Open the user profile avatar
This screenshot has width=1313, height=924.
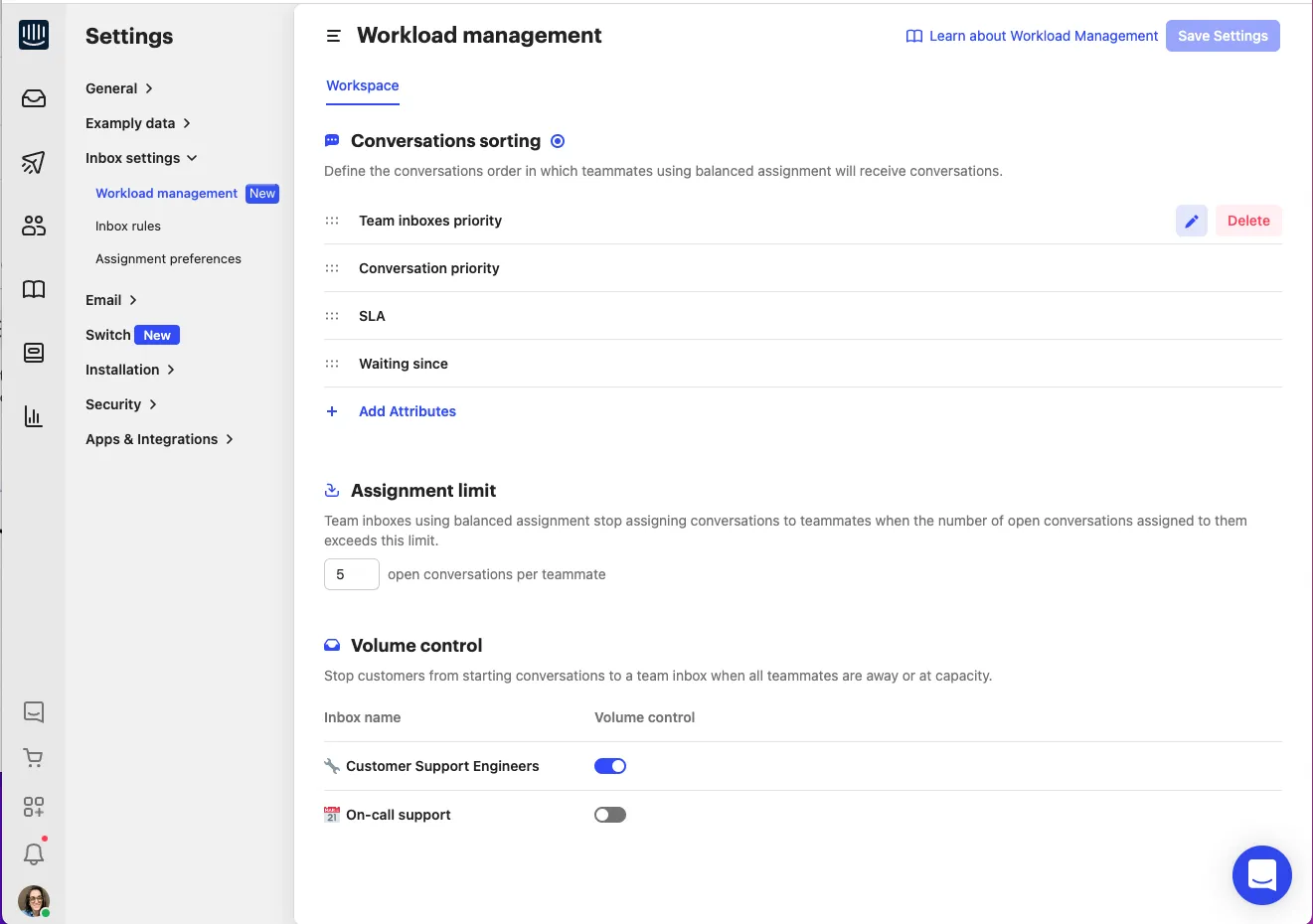(x=34, y=901)
